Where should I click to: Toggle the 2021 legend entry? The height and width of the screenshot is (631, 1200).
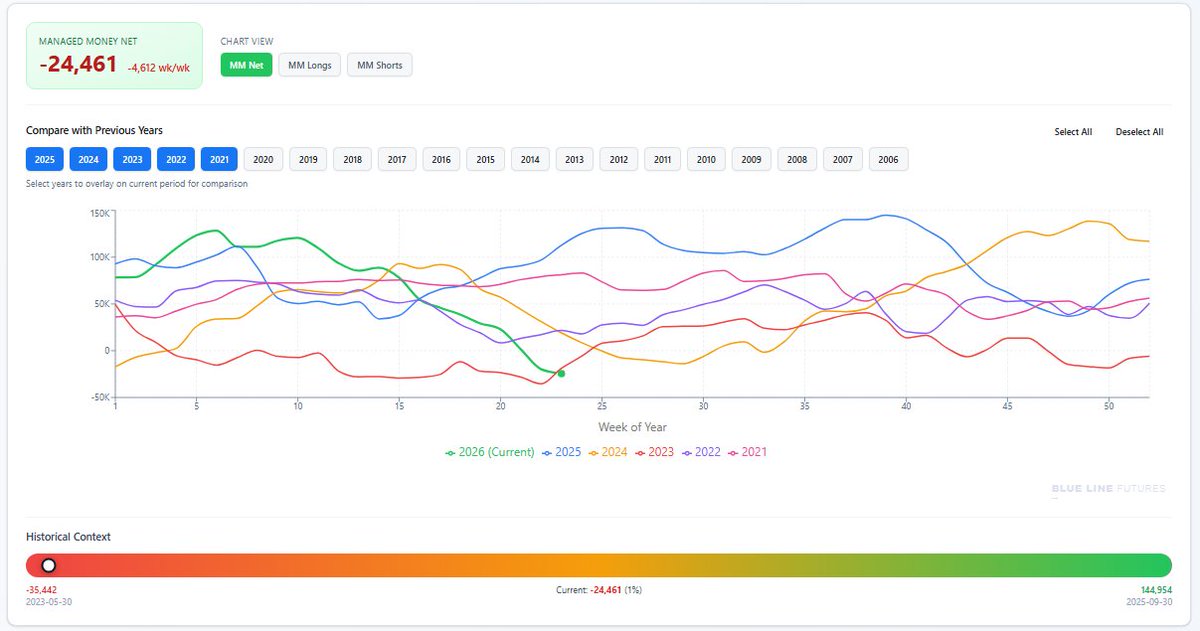click(748, 452)
